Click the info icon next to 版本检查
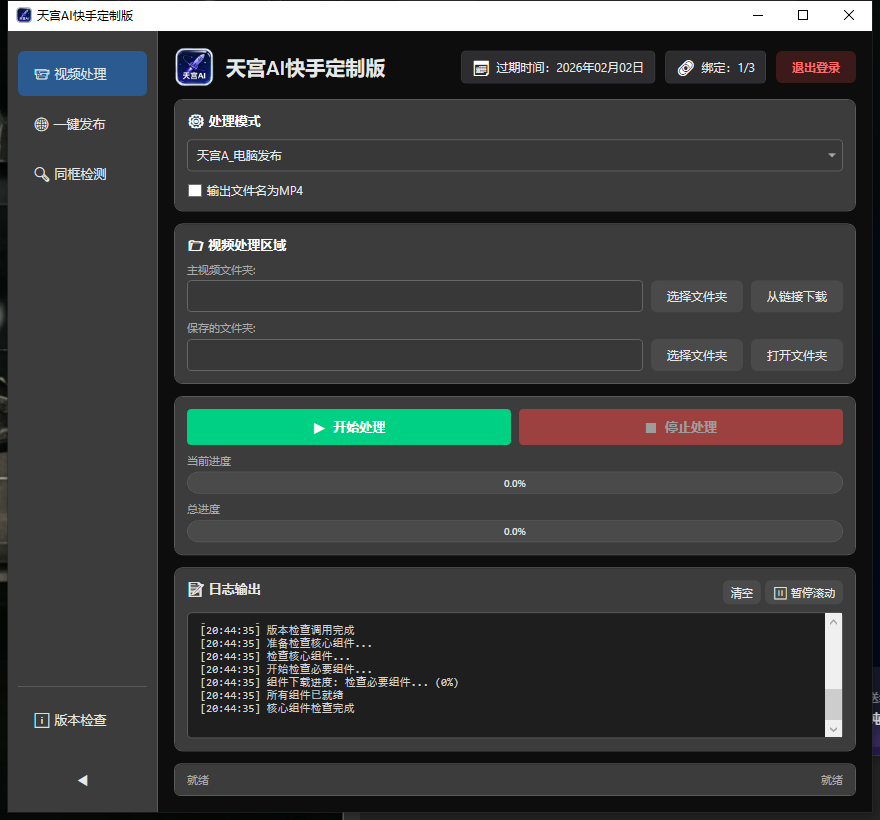This screenshot has width=880, height=820. (41, 720)
